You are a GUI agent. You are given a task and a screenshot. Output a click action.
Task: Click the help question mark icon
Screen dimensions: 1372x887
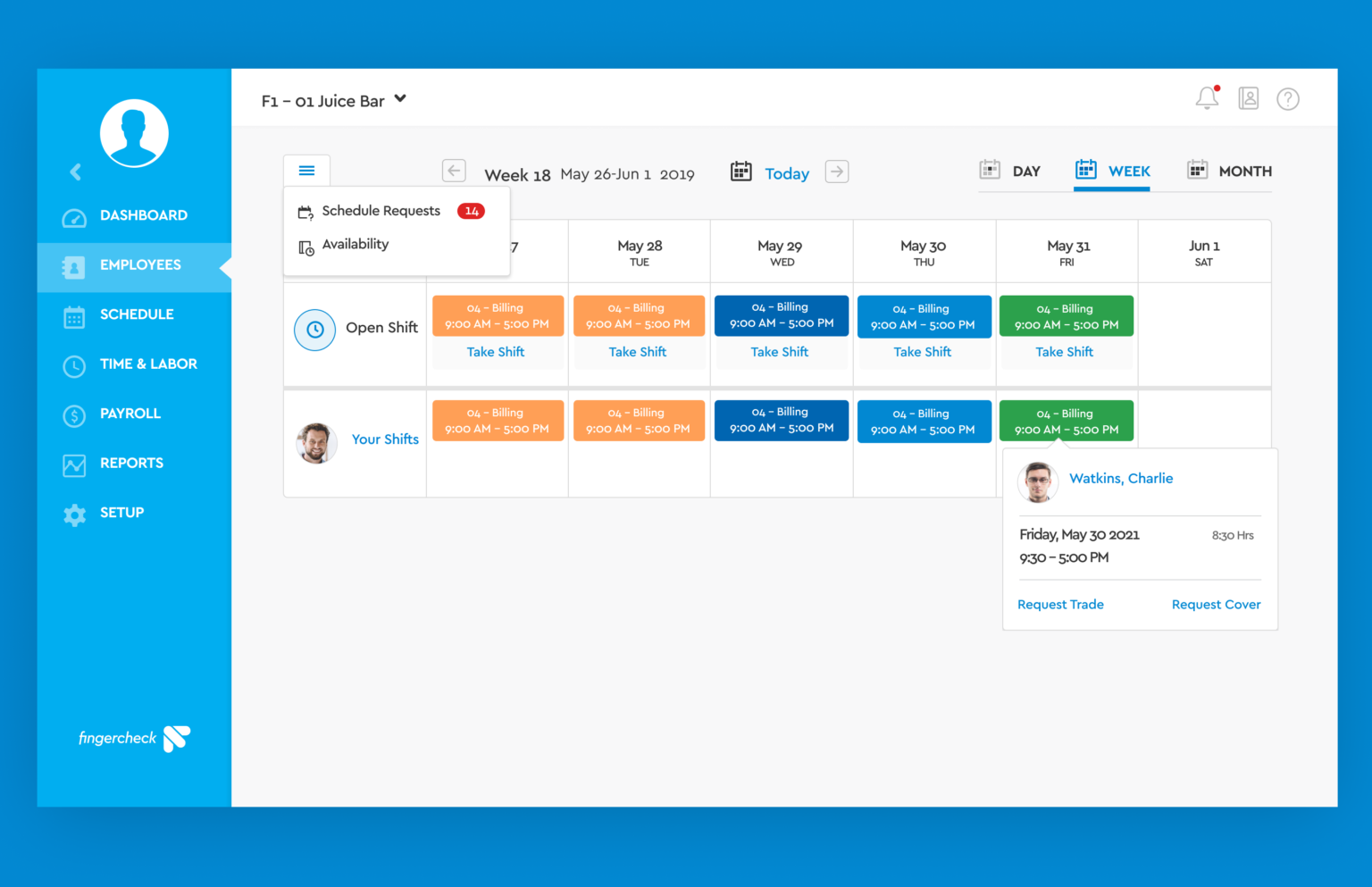1288,98
